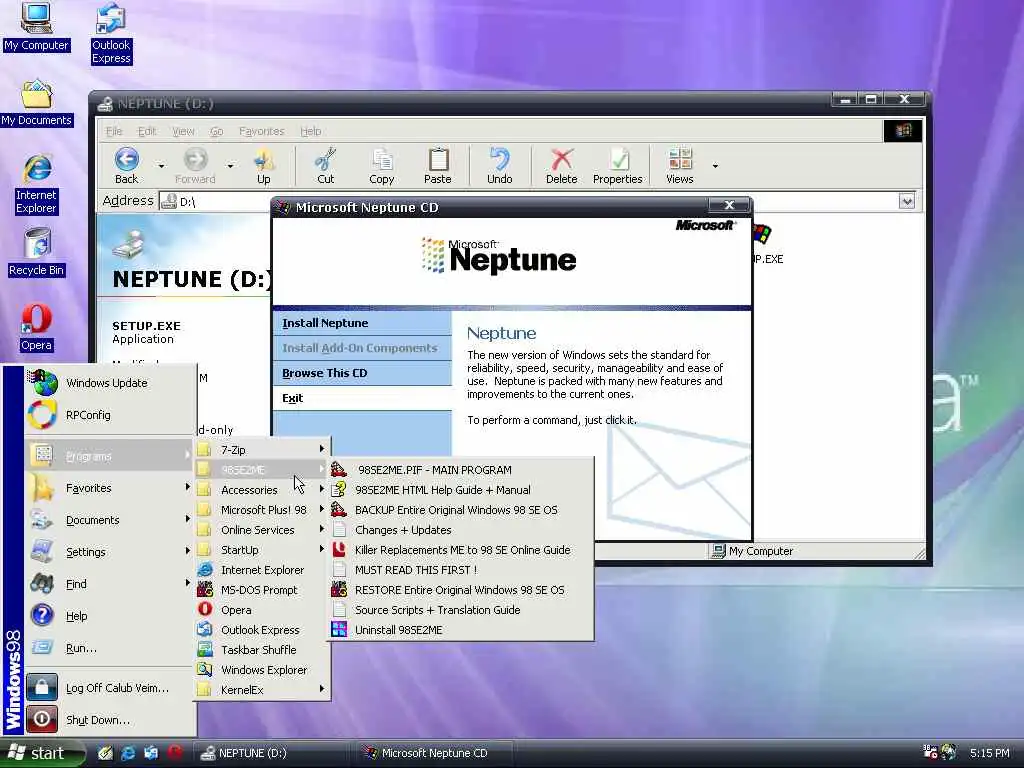The width and height of the screenshot is (1024, 768).
Task: Close the Microsoft Neptune CD dialog
Action: [729, 206]
